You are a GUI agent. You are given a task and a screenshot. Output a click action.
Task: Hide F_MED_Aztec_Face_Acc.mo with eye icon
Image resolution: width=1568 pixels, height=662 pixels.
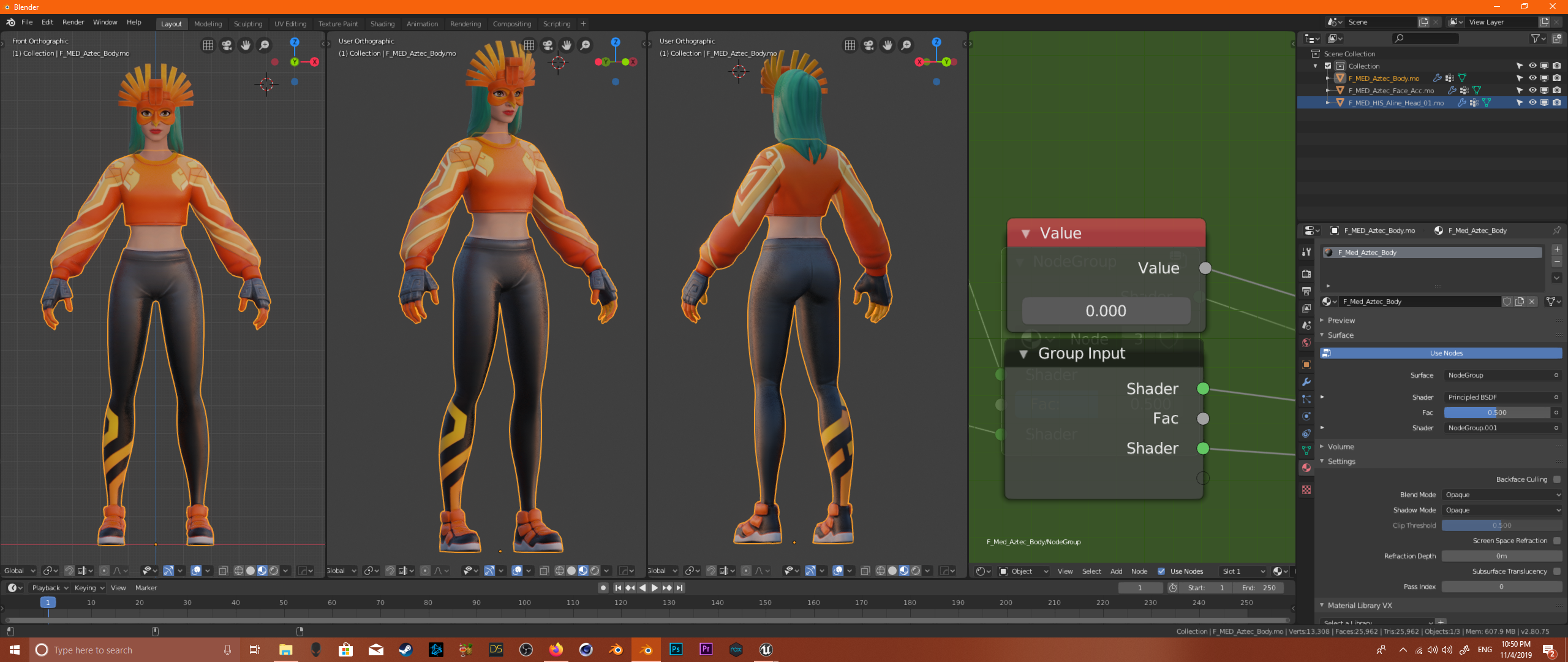pos(1532,90)
